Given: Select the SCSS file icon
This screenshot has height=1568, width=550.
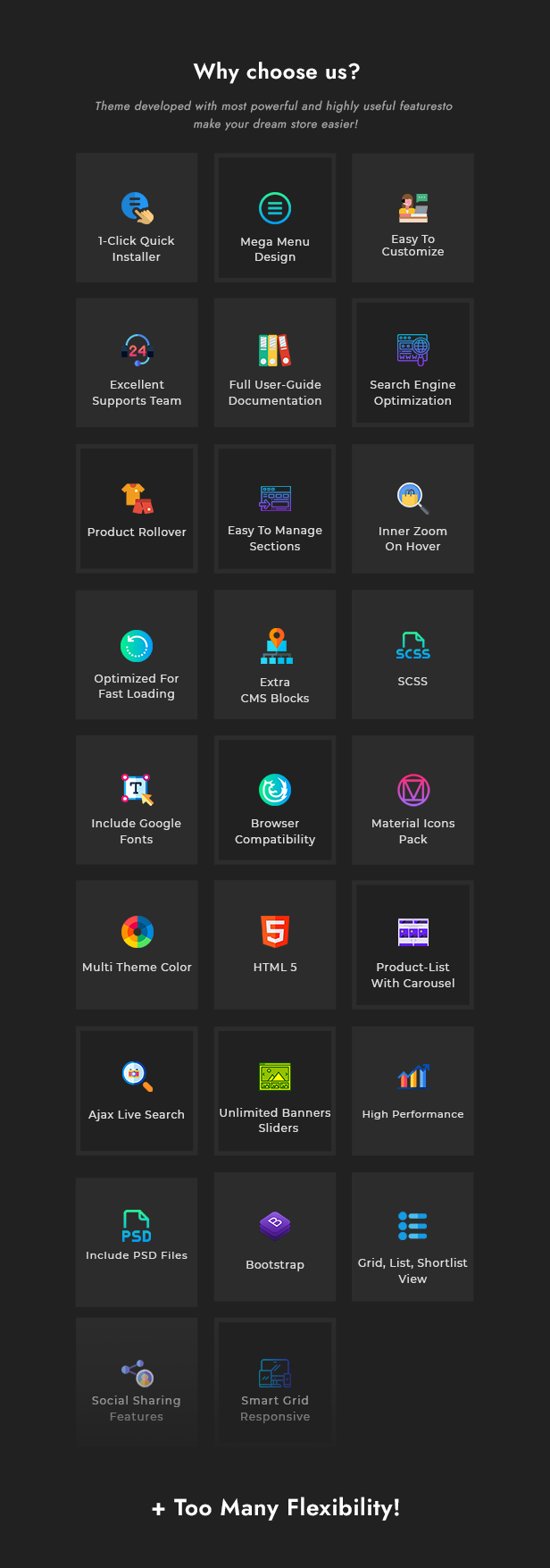Looking at the screenshot, I should click(x=413, y=646).
